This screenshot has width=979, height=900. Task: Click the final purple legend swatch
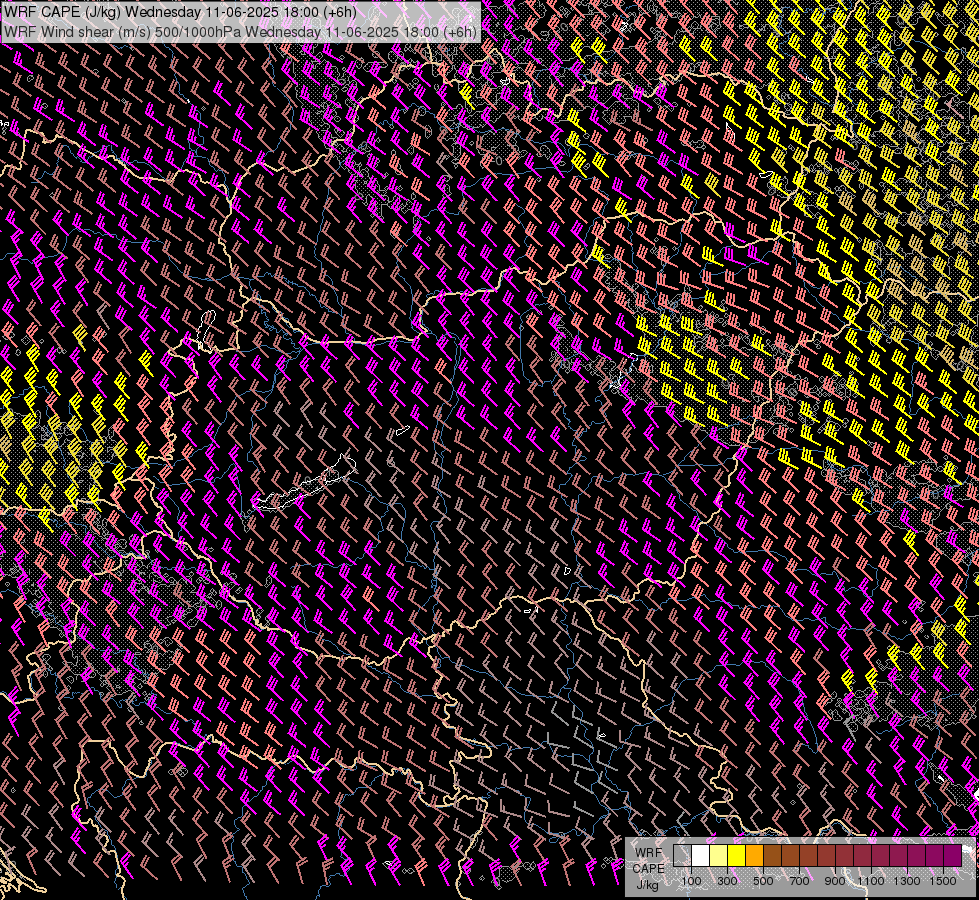(x=953, y=856)
